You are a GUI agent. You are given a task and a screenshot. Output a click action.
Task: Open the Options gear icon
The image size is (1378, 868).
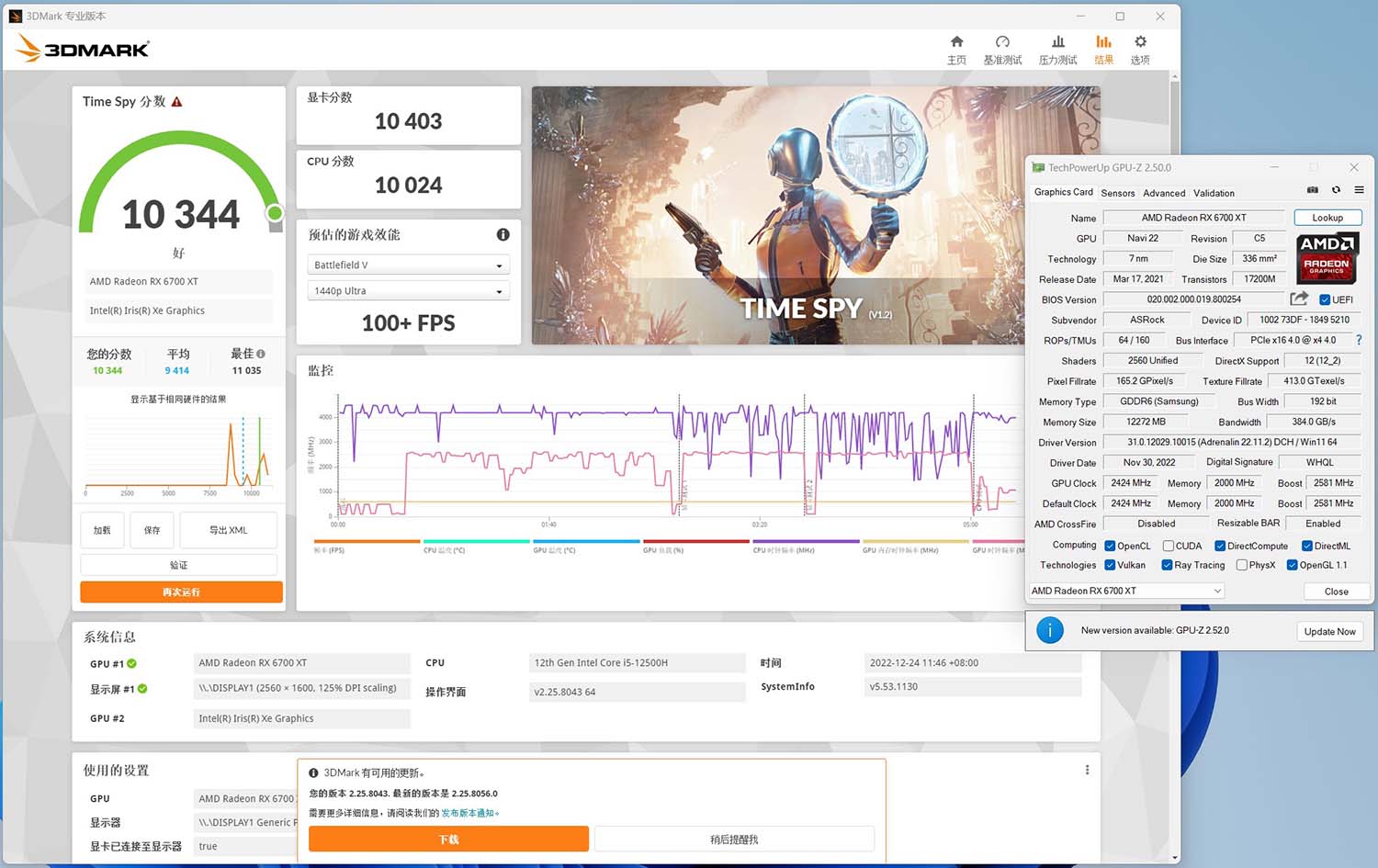(x=1140, y=42)
